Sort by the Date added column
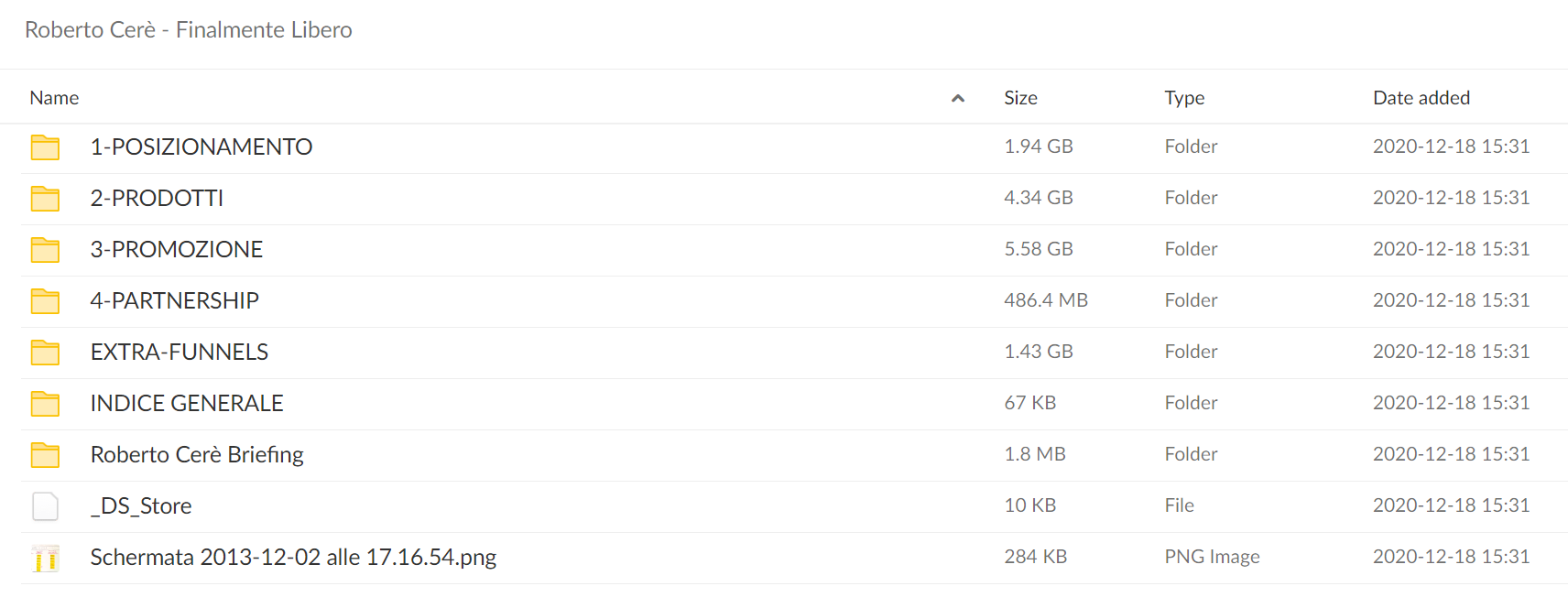 (x=1421, y=98)
